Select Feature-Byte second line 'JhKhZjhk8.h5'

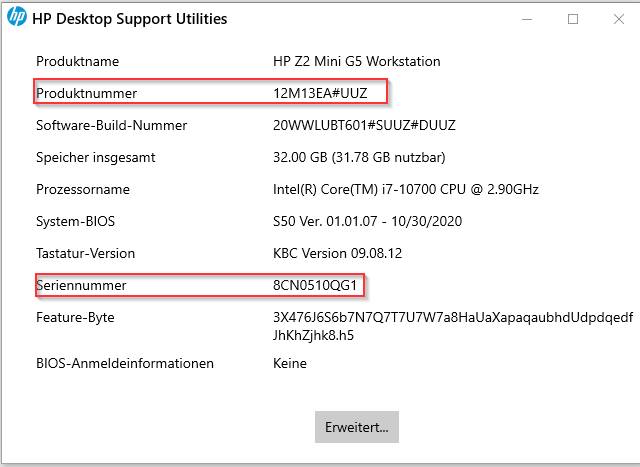click(313, 336)
